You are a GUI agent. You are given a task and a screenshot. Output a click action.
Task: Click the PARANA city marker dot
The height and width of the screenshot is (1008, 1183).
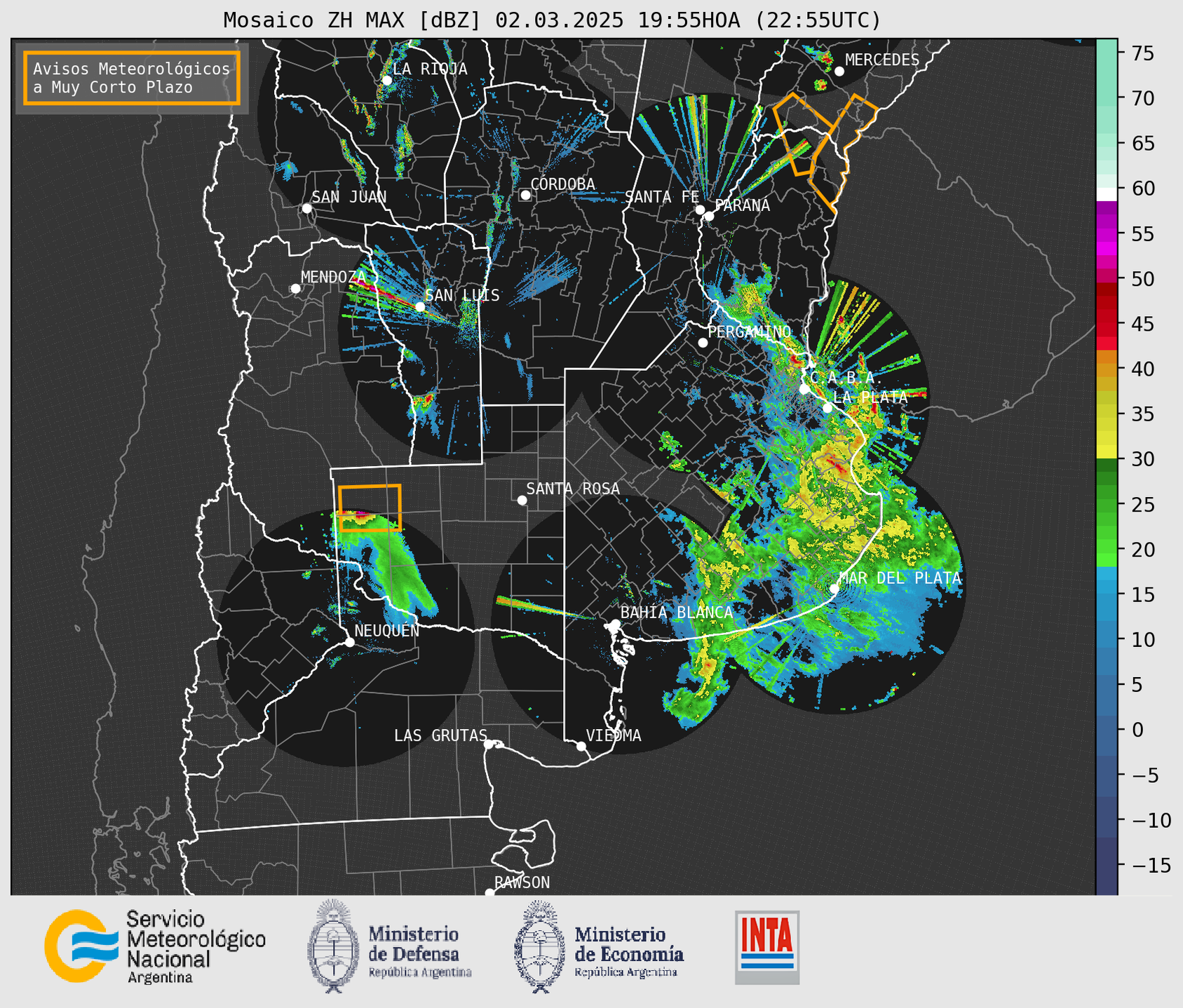point(709,216)
